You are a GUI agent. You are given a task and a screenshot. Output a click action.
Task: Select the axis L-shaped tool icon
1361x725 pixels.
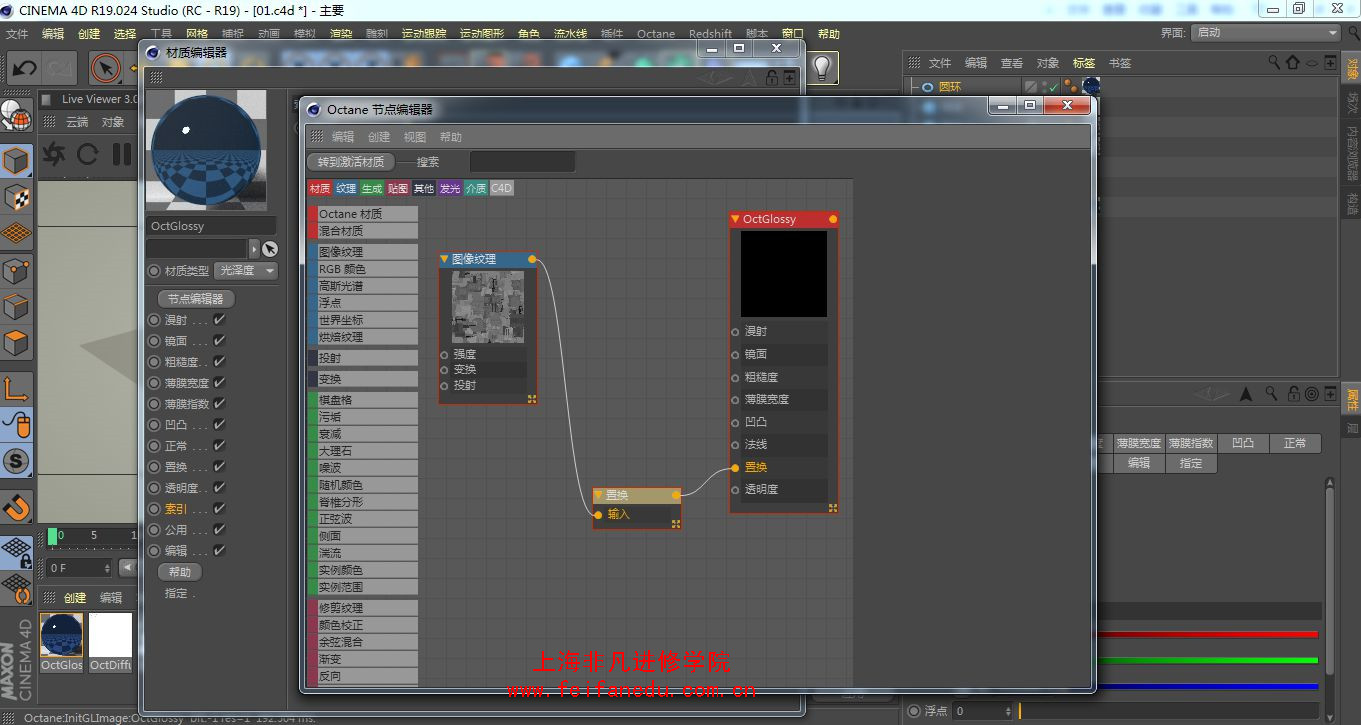[16, 388]
